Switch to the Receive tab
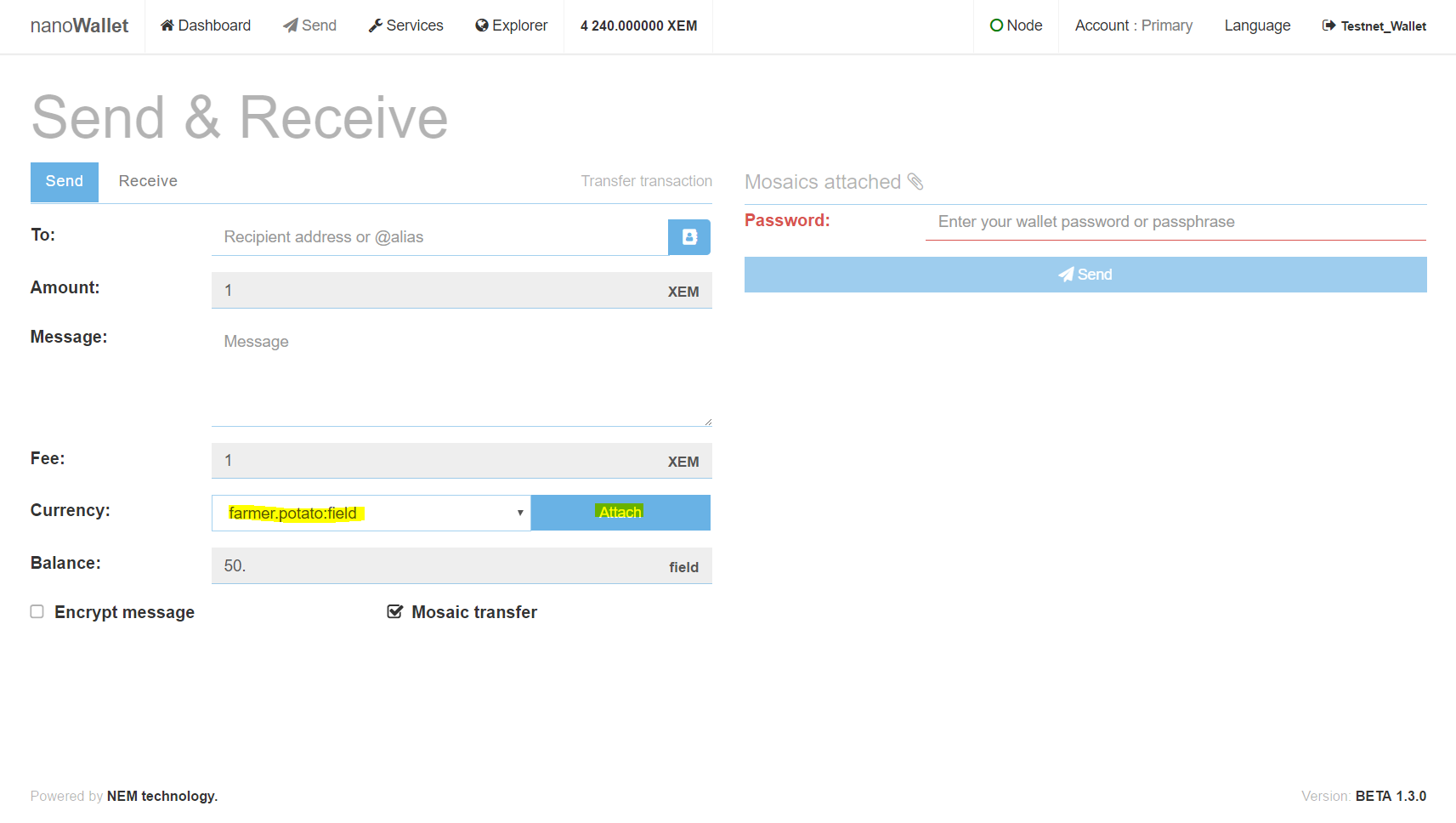This screenshot has width=1456, height=823. point(148,181)
